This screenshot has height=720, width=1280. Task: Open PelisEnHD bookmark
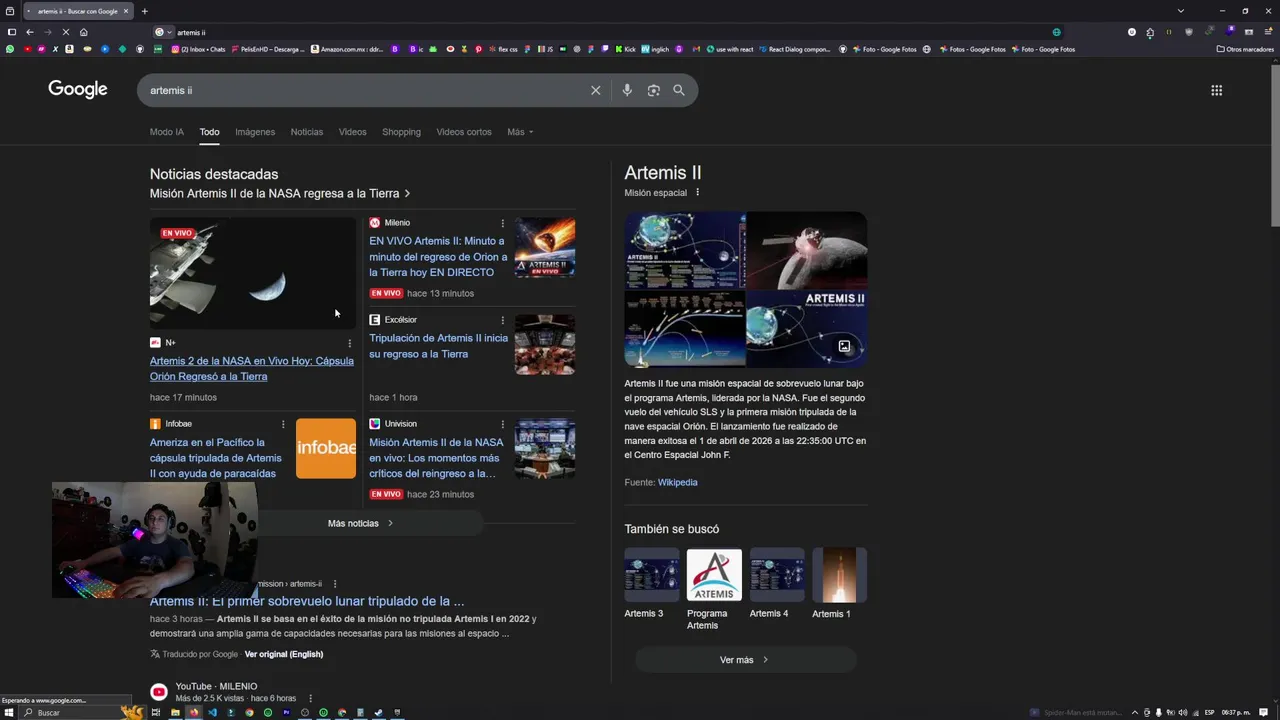[x=266, y=49]
